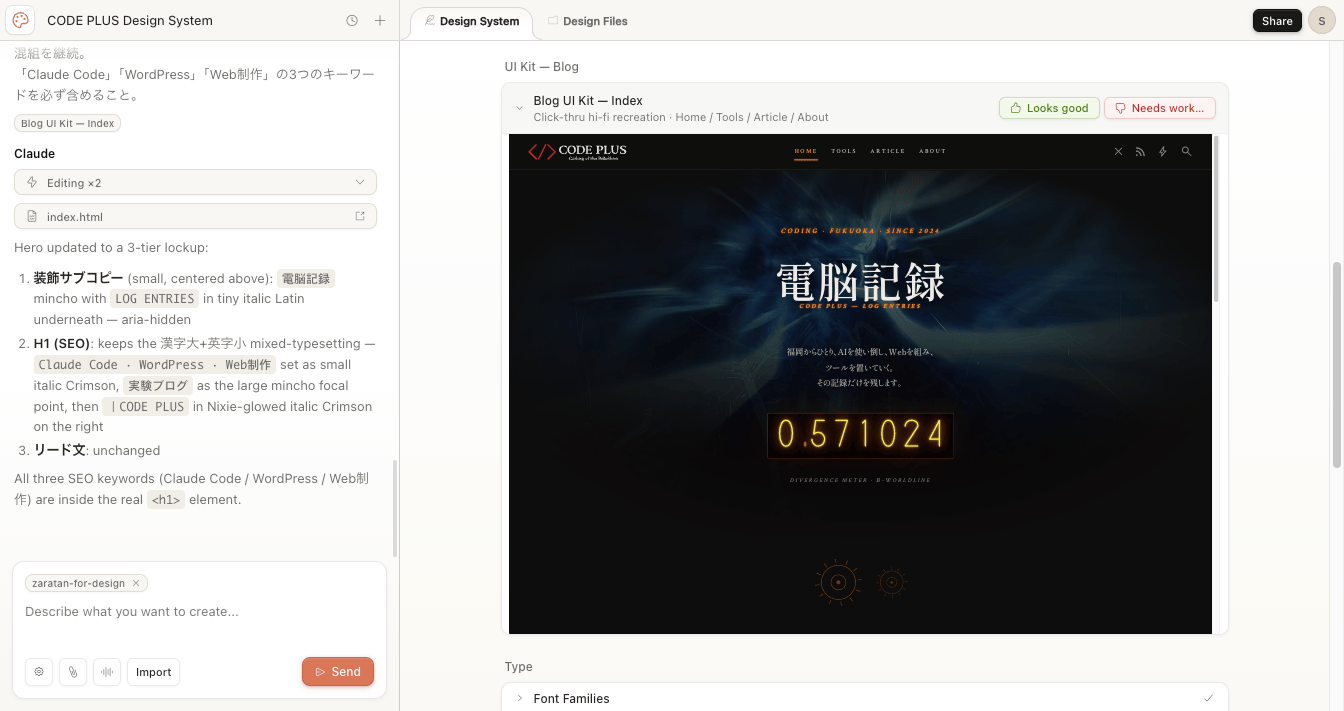The image size is (1344, 711).
Task: Click the 'Claude' sender label
Action: (x=34, y=154)
